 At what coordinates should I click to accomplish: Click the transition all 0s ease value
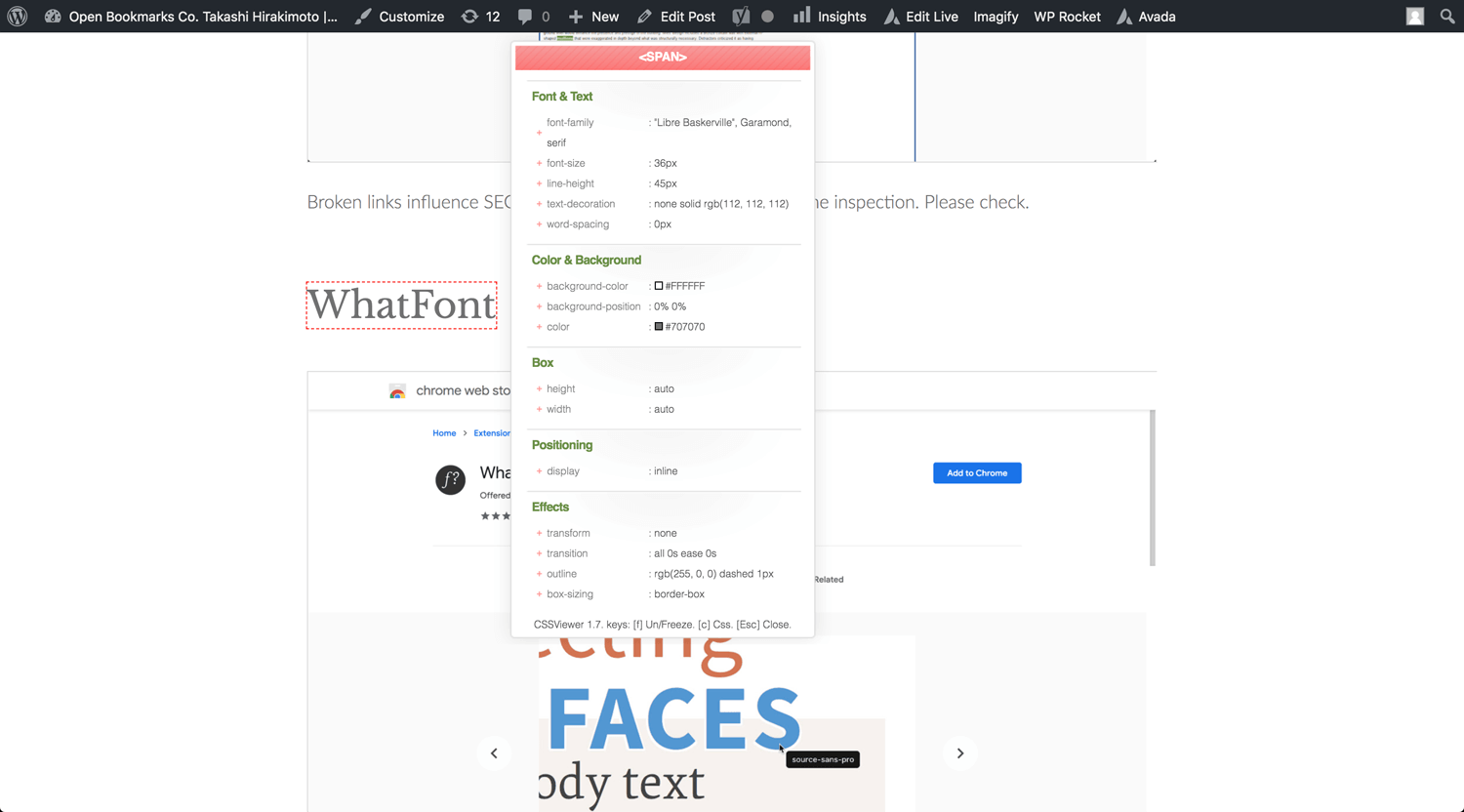(x=685, y=553)
